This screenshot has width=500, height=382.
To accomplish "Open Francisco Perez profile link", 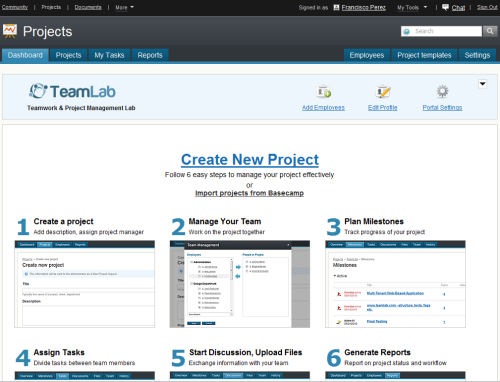I will (x=363, y=7).
